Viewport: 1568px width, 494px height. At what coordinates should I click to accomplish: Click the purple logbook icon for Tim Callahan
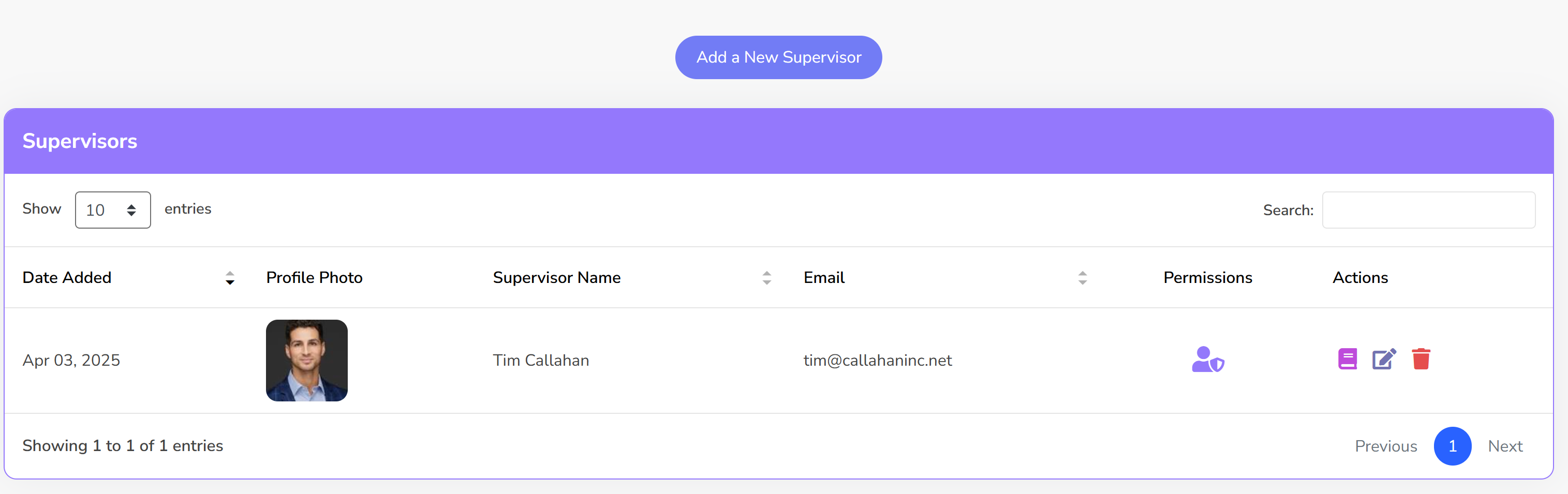click(x=1347, y=359)
